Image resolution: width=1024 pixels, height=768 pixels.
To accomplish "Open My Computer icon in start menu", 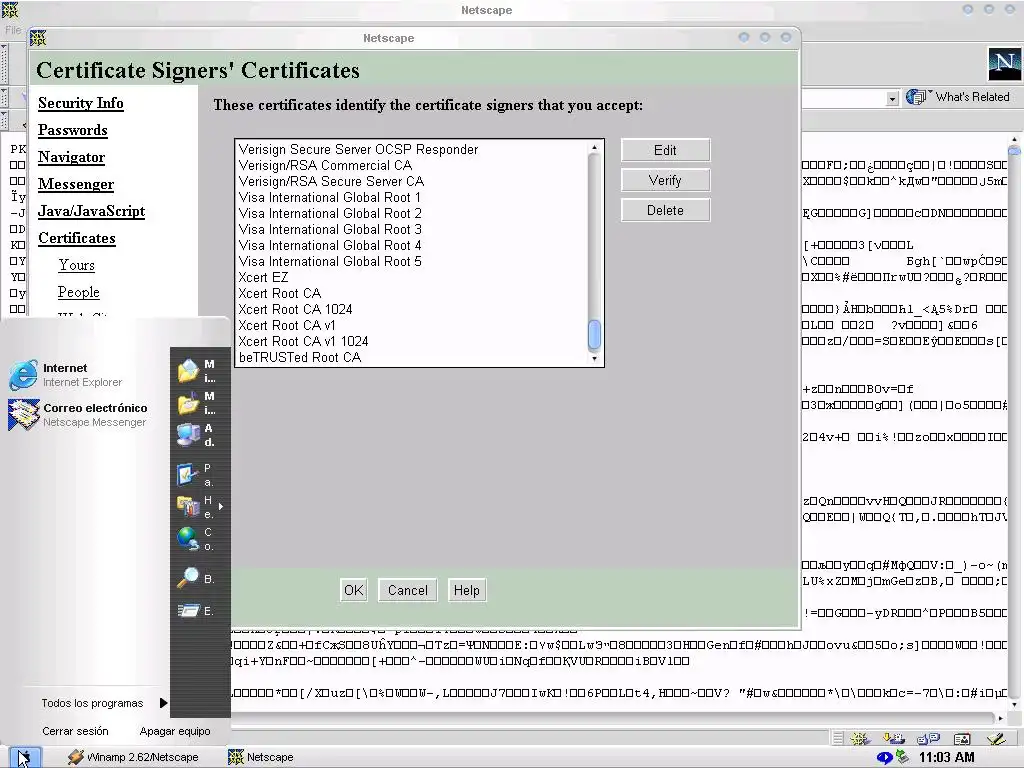I will pyautogui.click(x=188, y=435).
